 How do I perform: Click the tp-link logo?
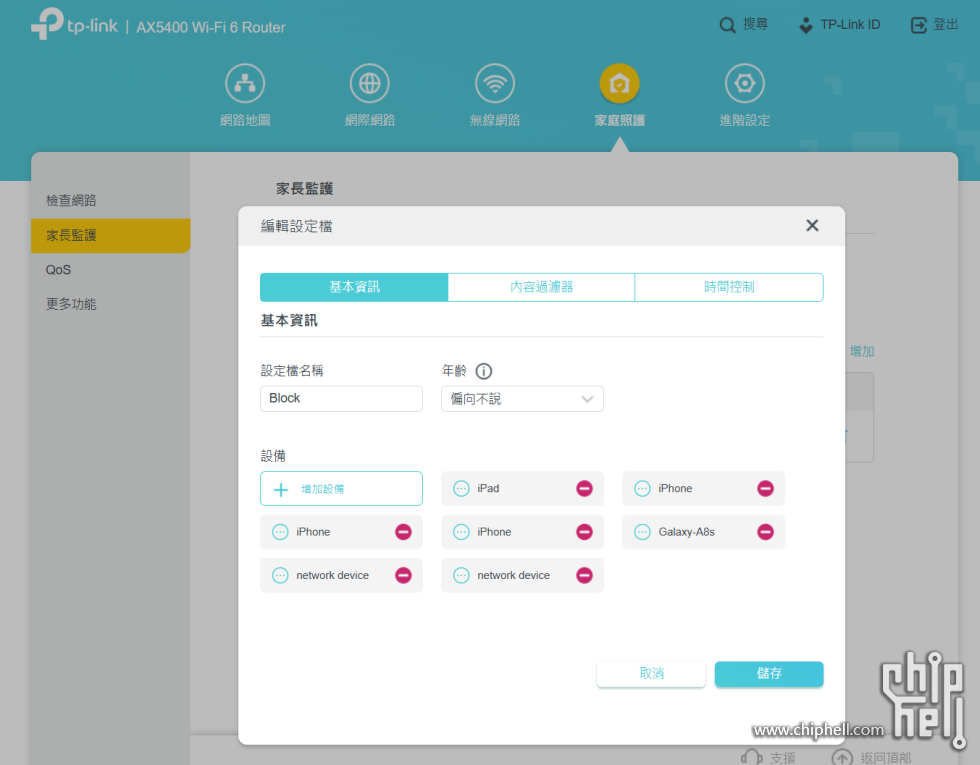click(74, 25)
